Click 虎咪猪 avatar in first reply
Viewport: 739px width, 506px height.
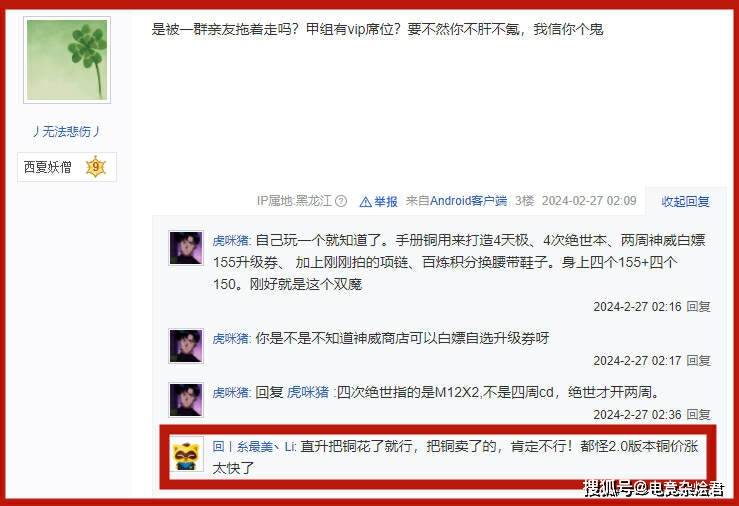click(186, 248)
